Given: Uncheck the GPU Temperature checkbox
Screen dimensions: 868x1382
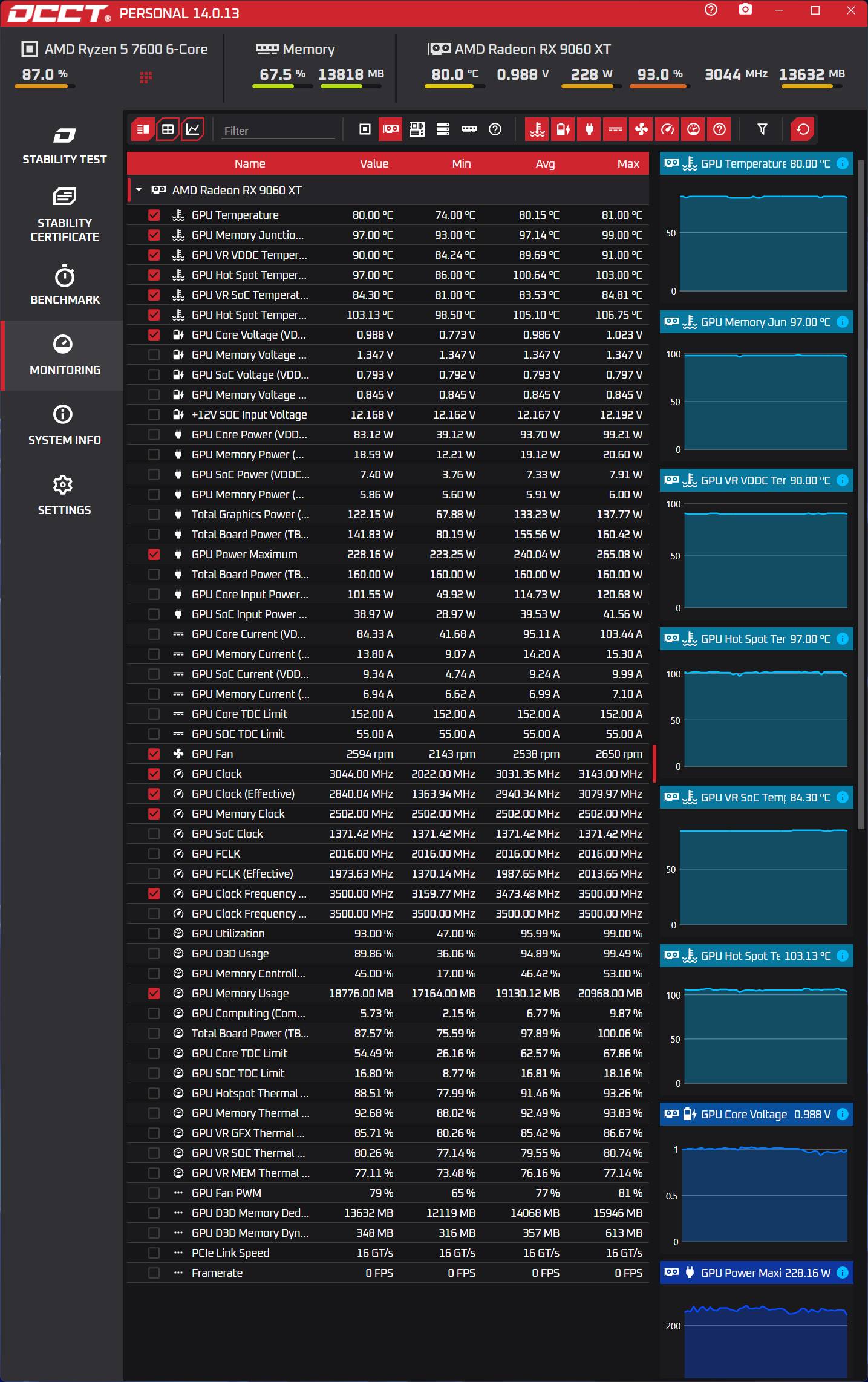Looking at the screenshot, I should tap(154, 215).
